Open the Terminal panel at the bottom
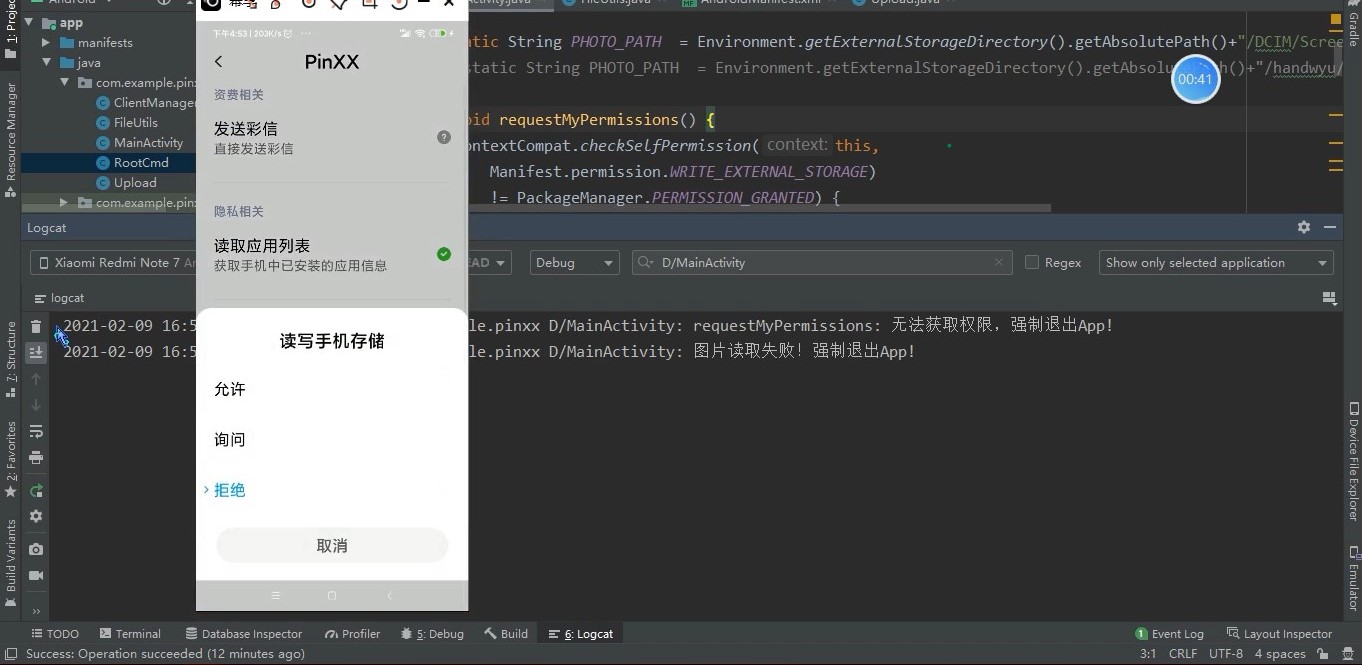1362x665 pixels. click(x=130, y=633)
